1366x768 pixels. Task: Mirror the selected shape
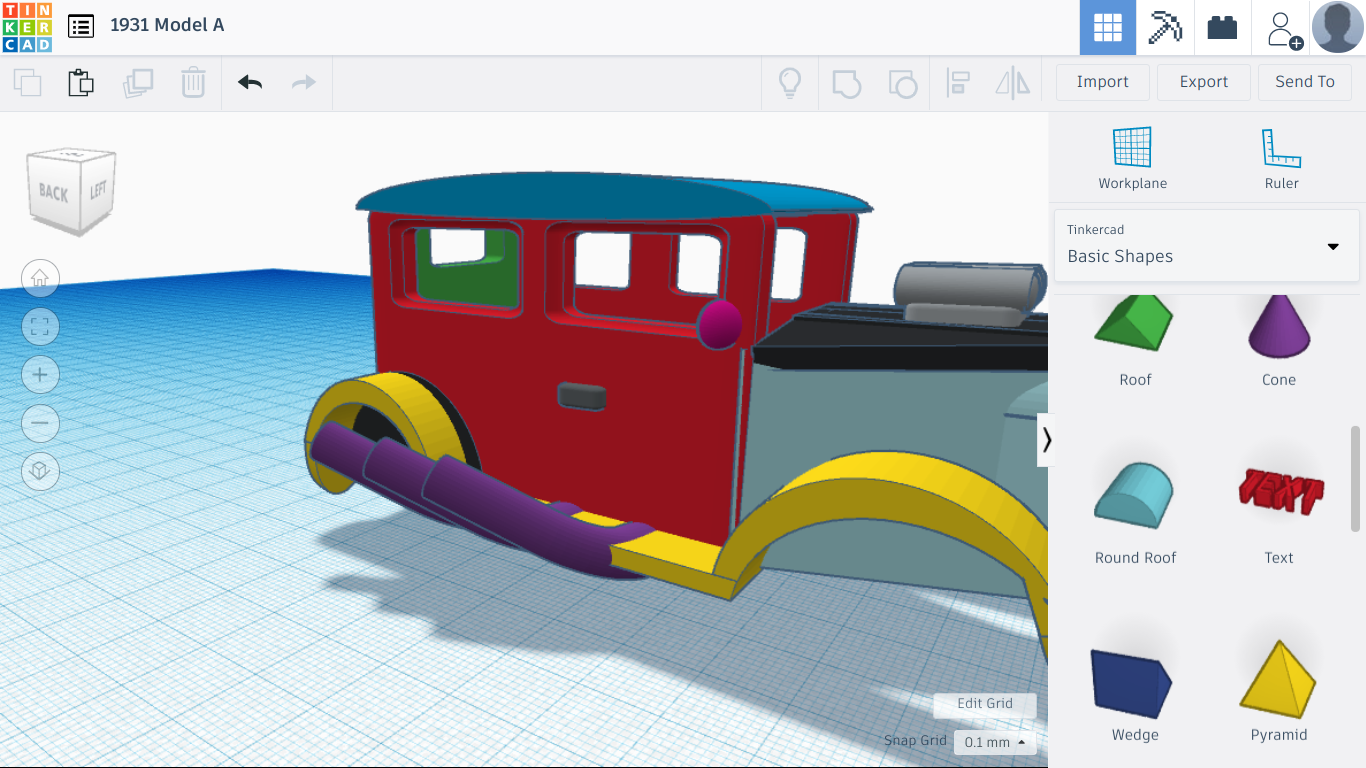tap(1012, 82)
